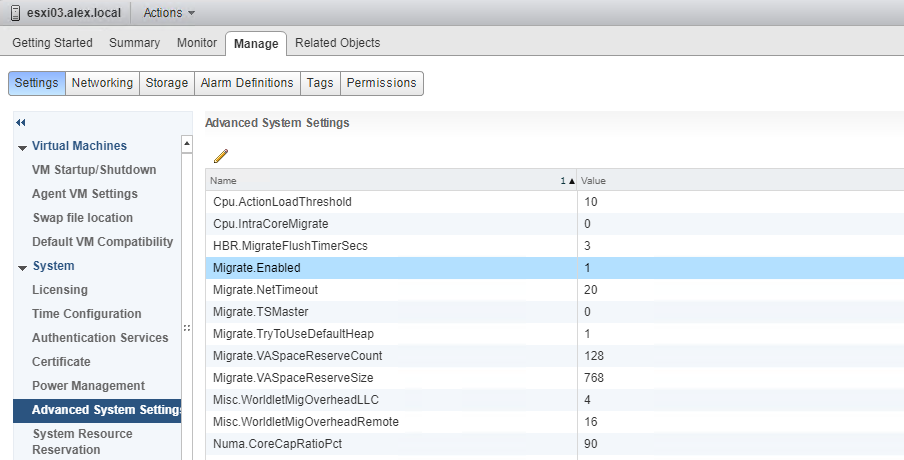Select Swap file location
Screen dimensions: 904x460
[x=82, y=218]
